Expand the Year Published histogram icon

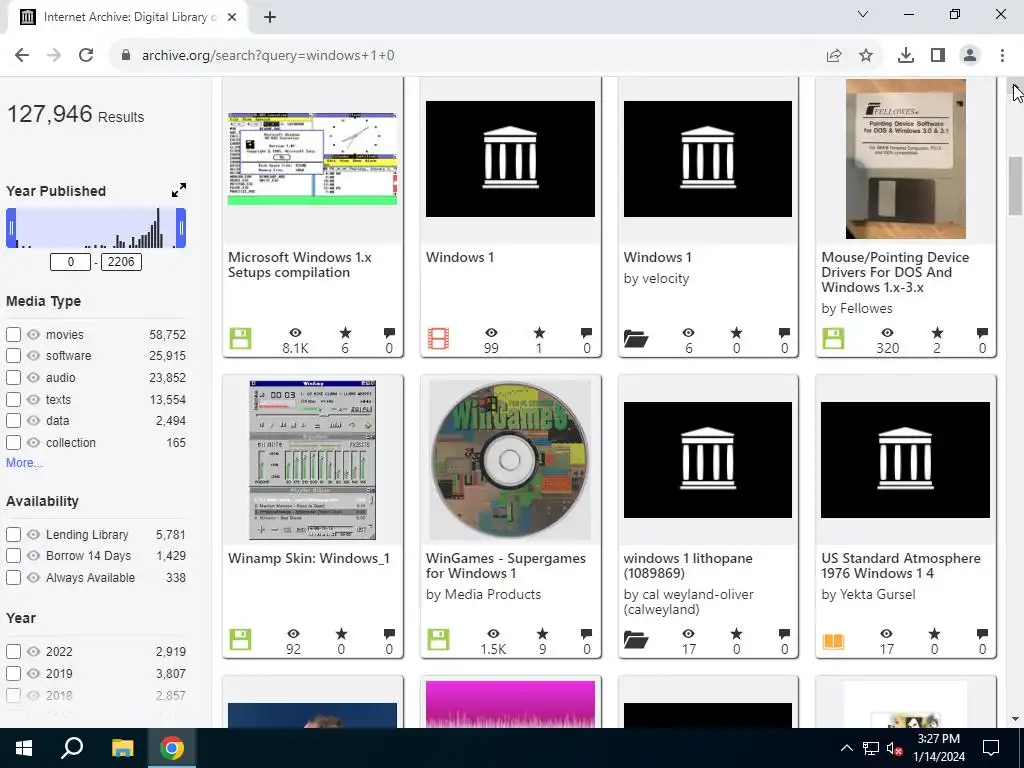click(x=178, y=190)
